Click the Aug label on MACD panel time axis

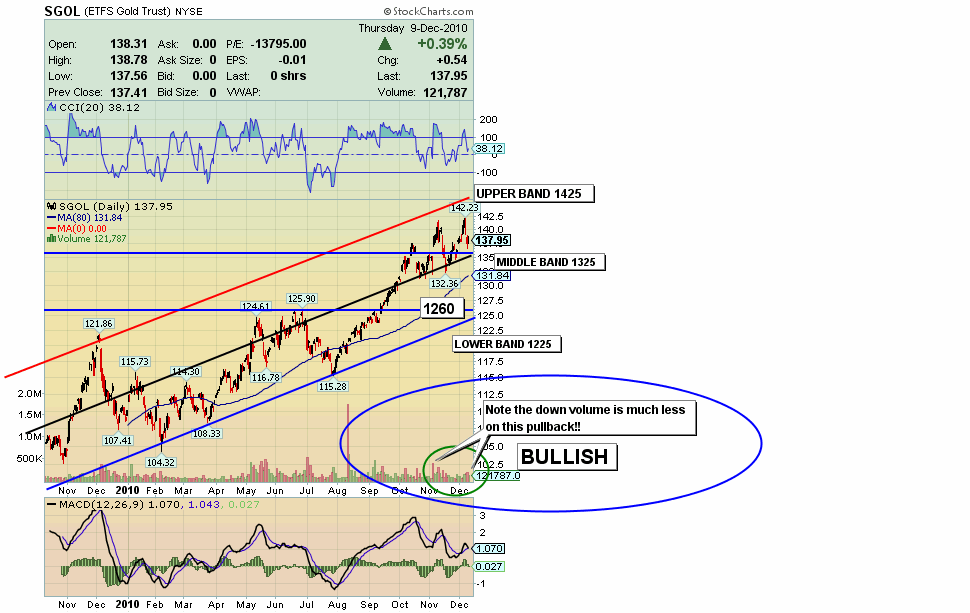pyautogui.click(x=337, y=604)
